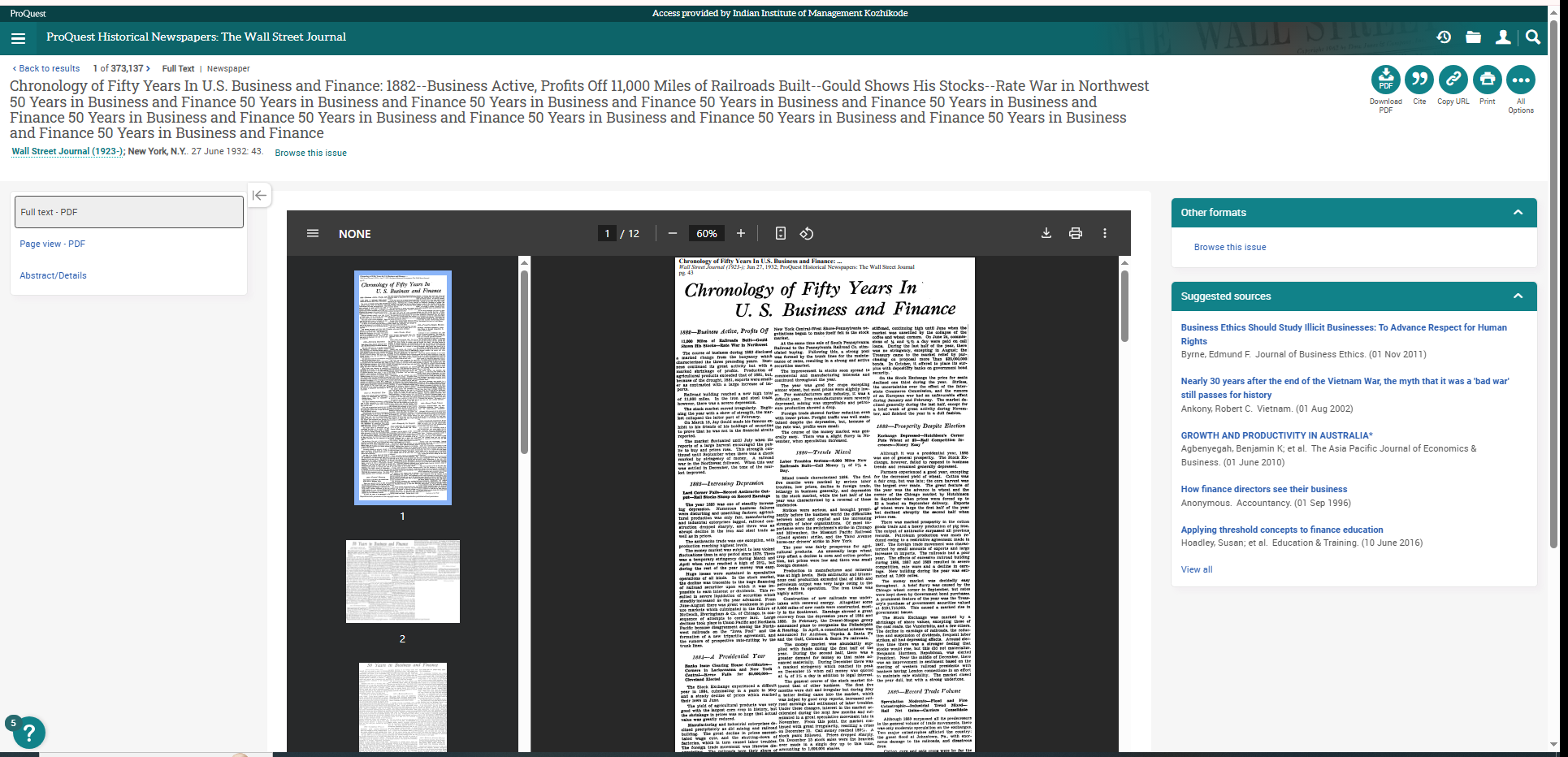This screenshot has height=757, width=1568.
Task: Click the Copy URL link icon
Action: pyautogui.click(x=1453, y=80)
